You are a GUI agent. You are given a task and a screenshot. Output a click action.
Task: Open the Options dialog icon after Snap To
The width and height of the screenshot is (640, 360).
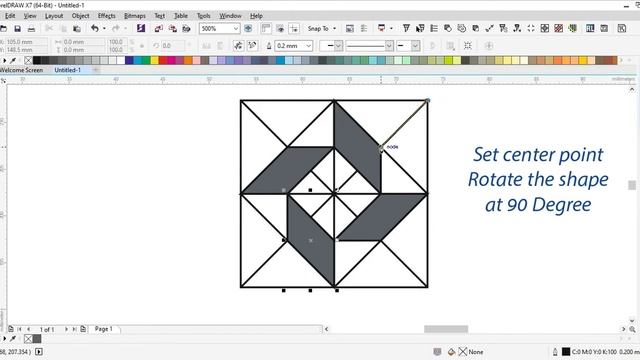349,28
